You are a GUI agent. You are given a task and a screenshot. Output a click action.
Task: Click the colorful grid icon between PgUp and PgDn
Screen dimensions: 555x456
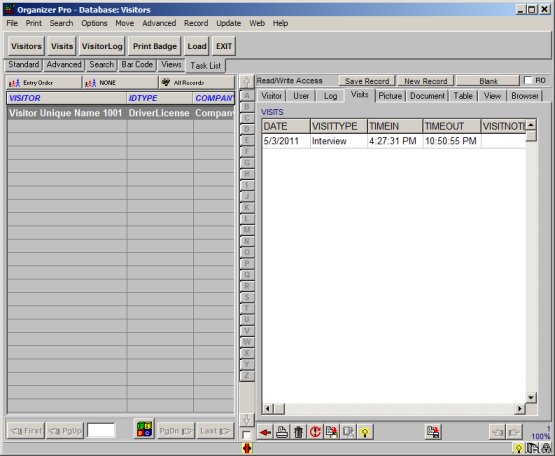(x=144, y=428)
